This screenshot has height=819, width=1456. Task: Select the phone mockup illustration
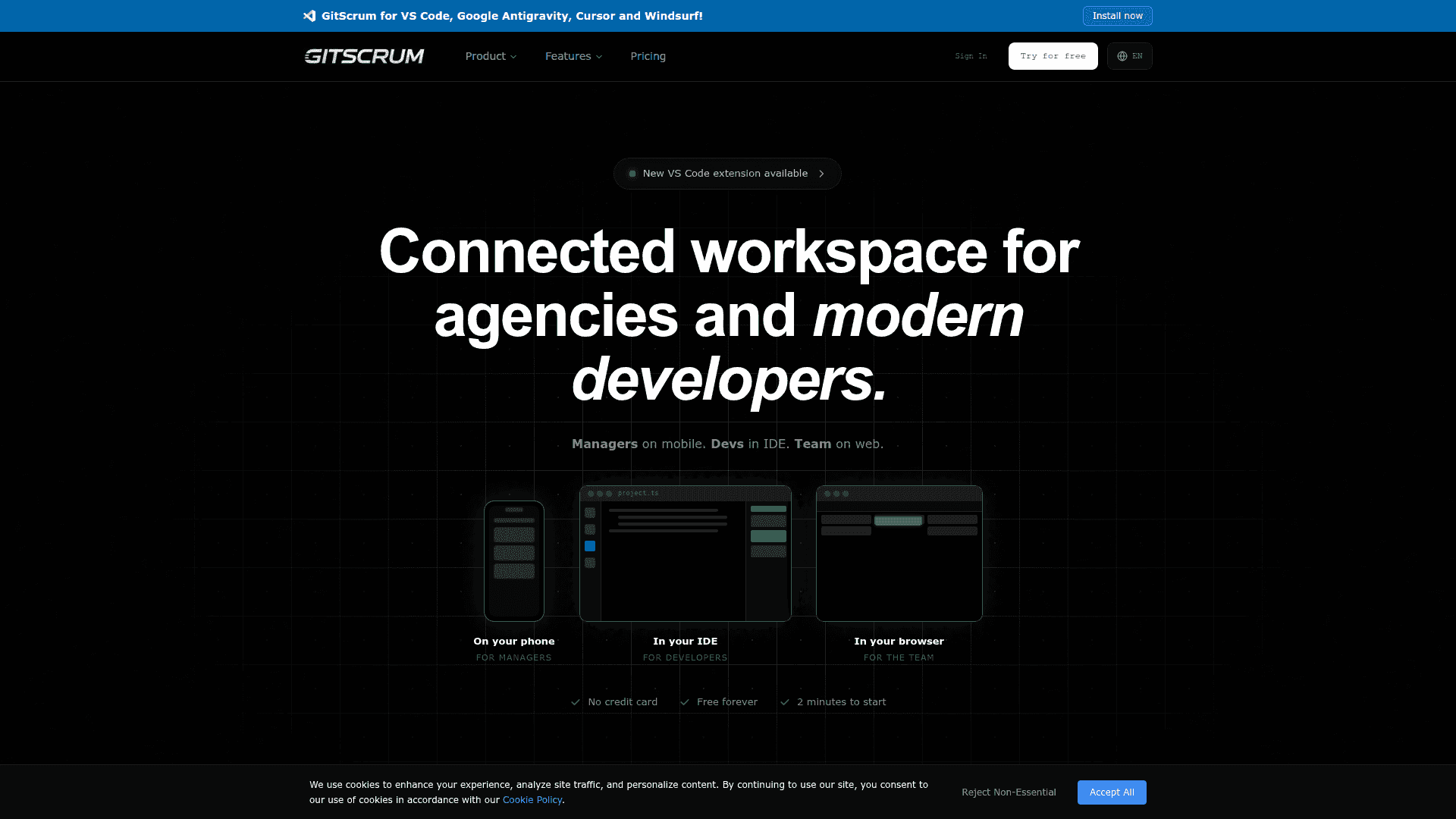coord(514,561)
